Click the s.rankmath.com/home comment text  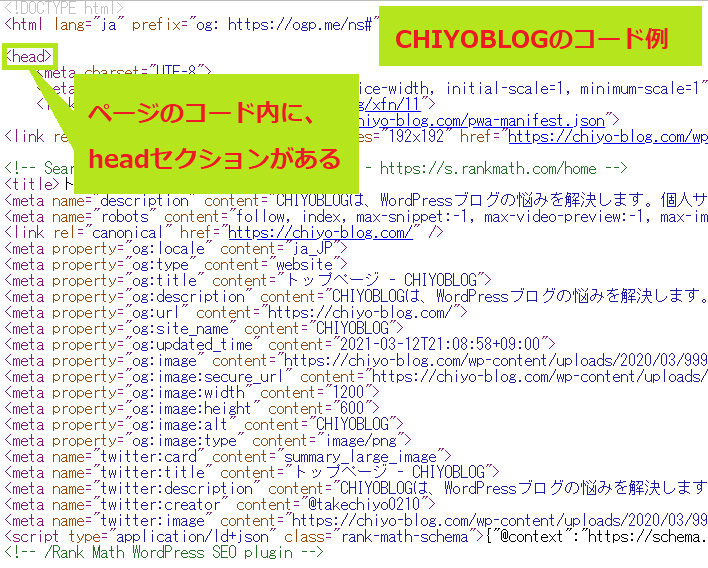tap(488, 168)
